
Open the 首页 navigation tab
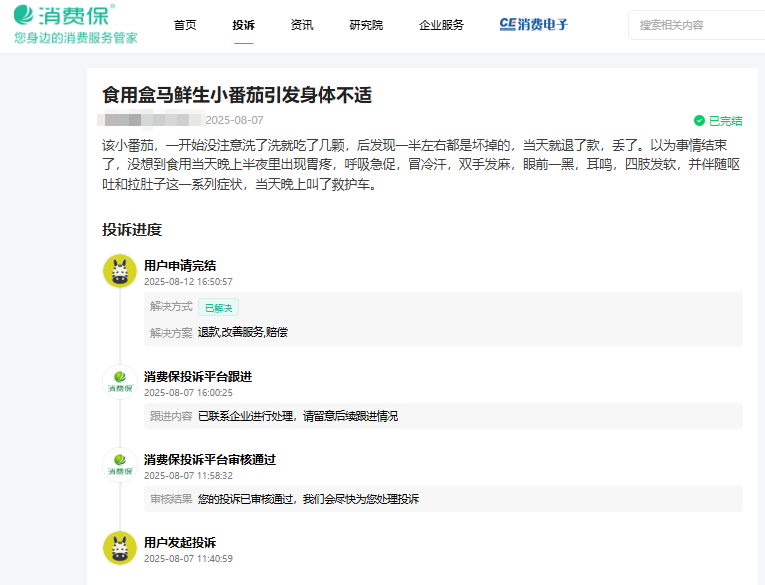point(185,25)
